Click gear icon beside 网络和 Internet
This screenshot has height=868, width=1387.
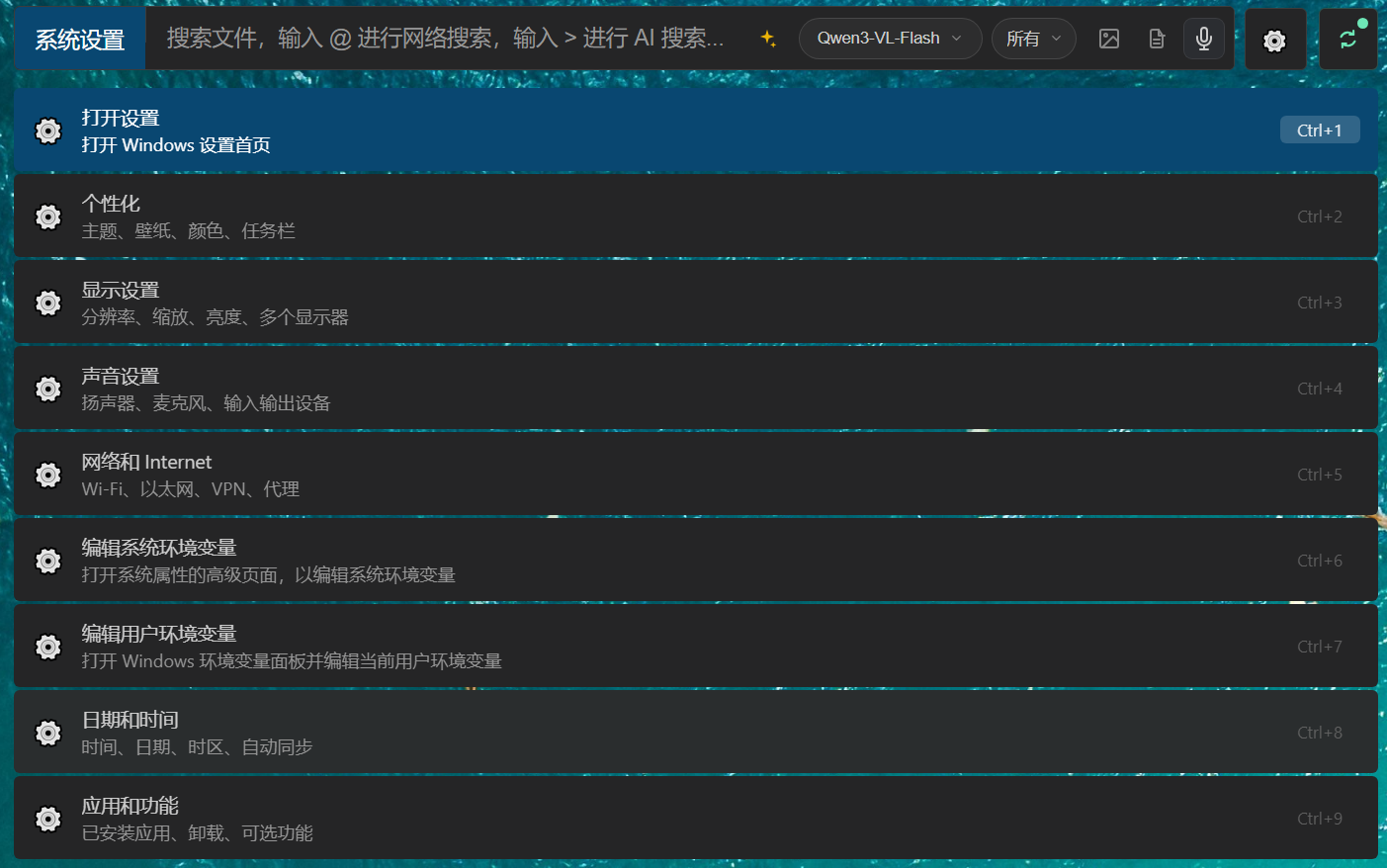click(48, 475)
